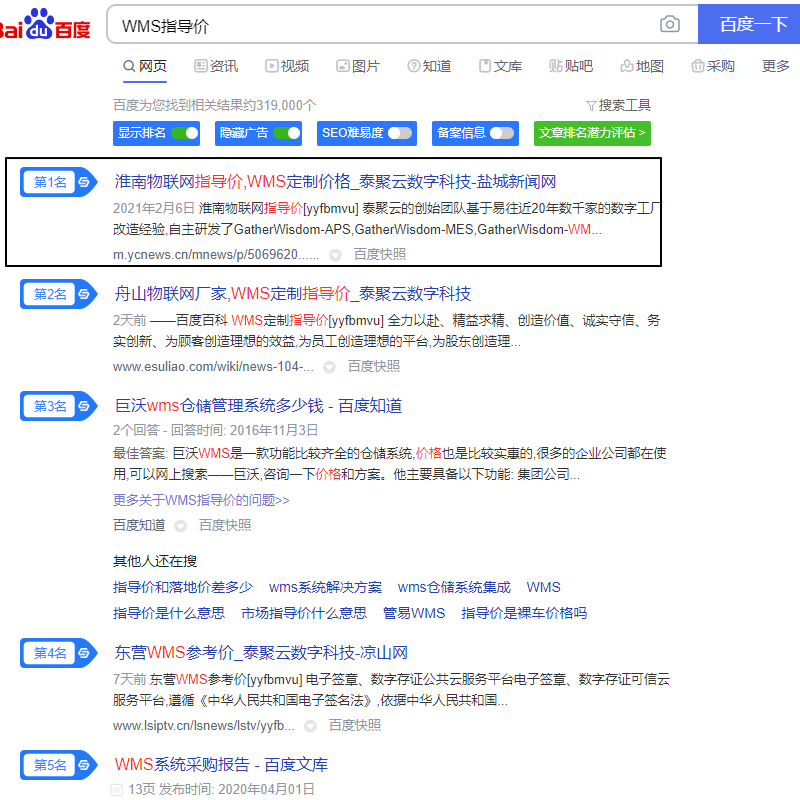This screenshot has width=800, height=800.
Task: Go to the 贴吧 tab
Action: click(x=571, y=66)
